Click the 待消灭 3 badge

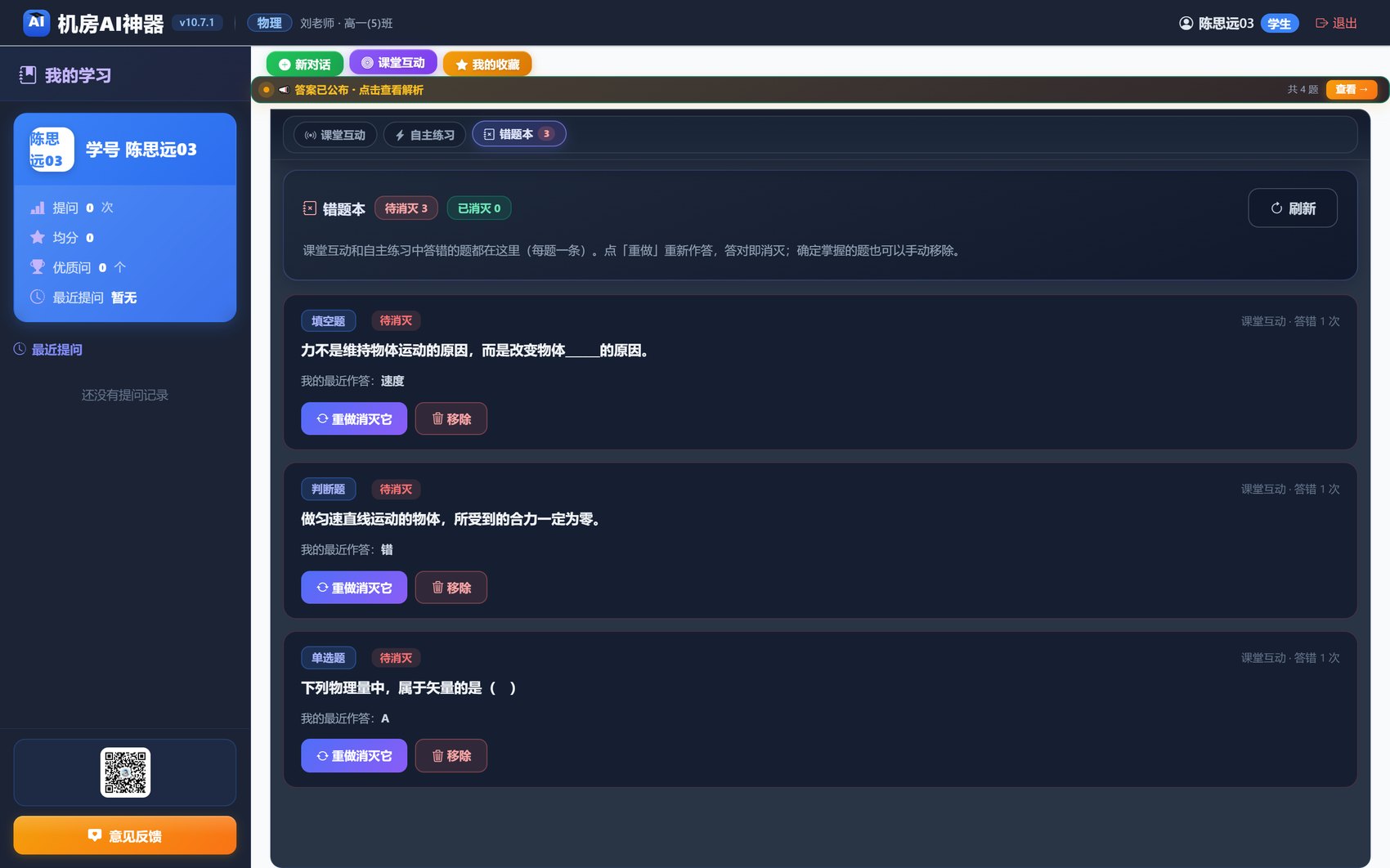click(406, 208)
